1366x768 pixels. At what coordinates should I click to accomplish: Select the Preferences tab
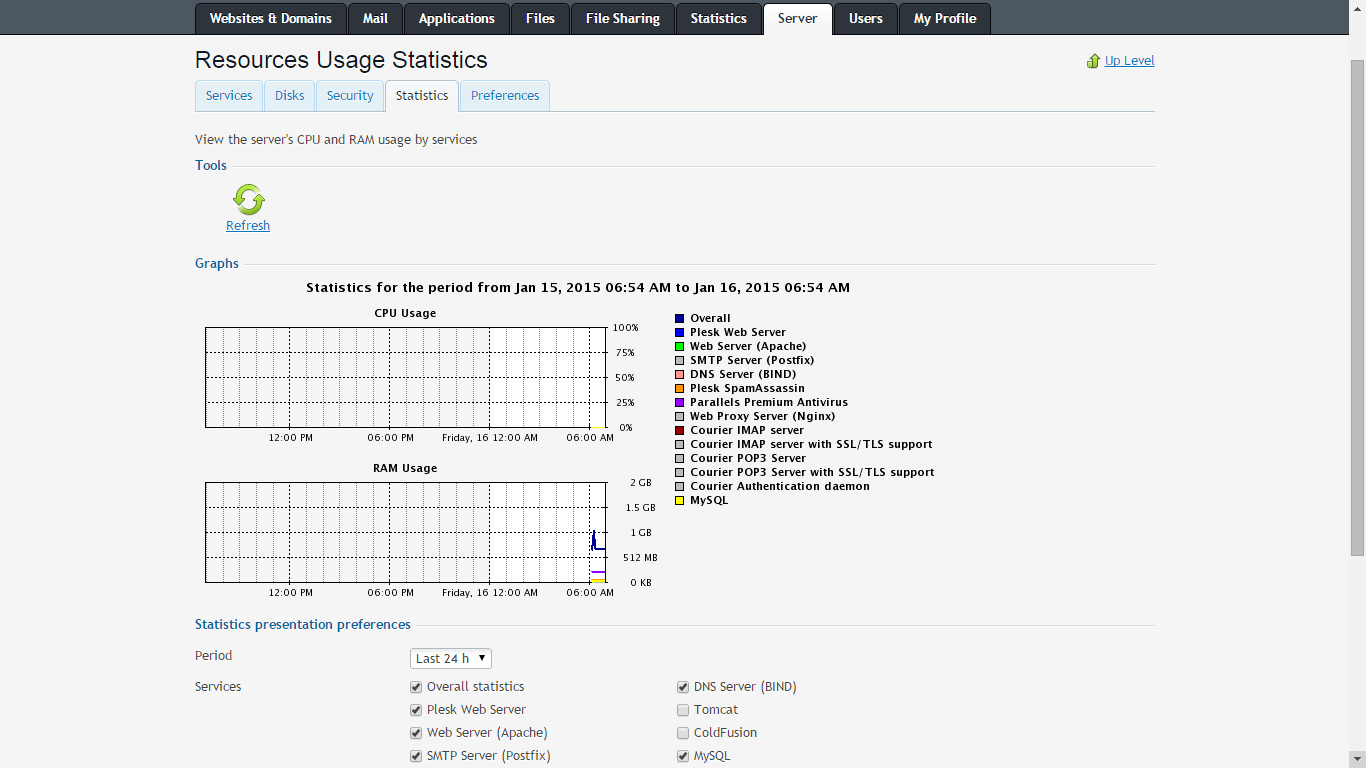tap(505, 96)
